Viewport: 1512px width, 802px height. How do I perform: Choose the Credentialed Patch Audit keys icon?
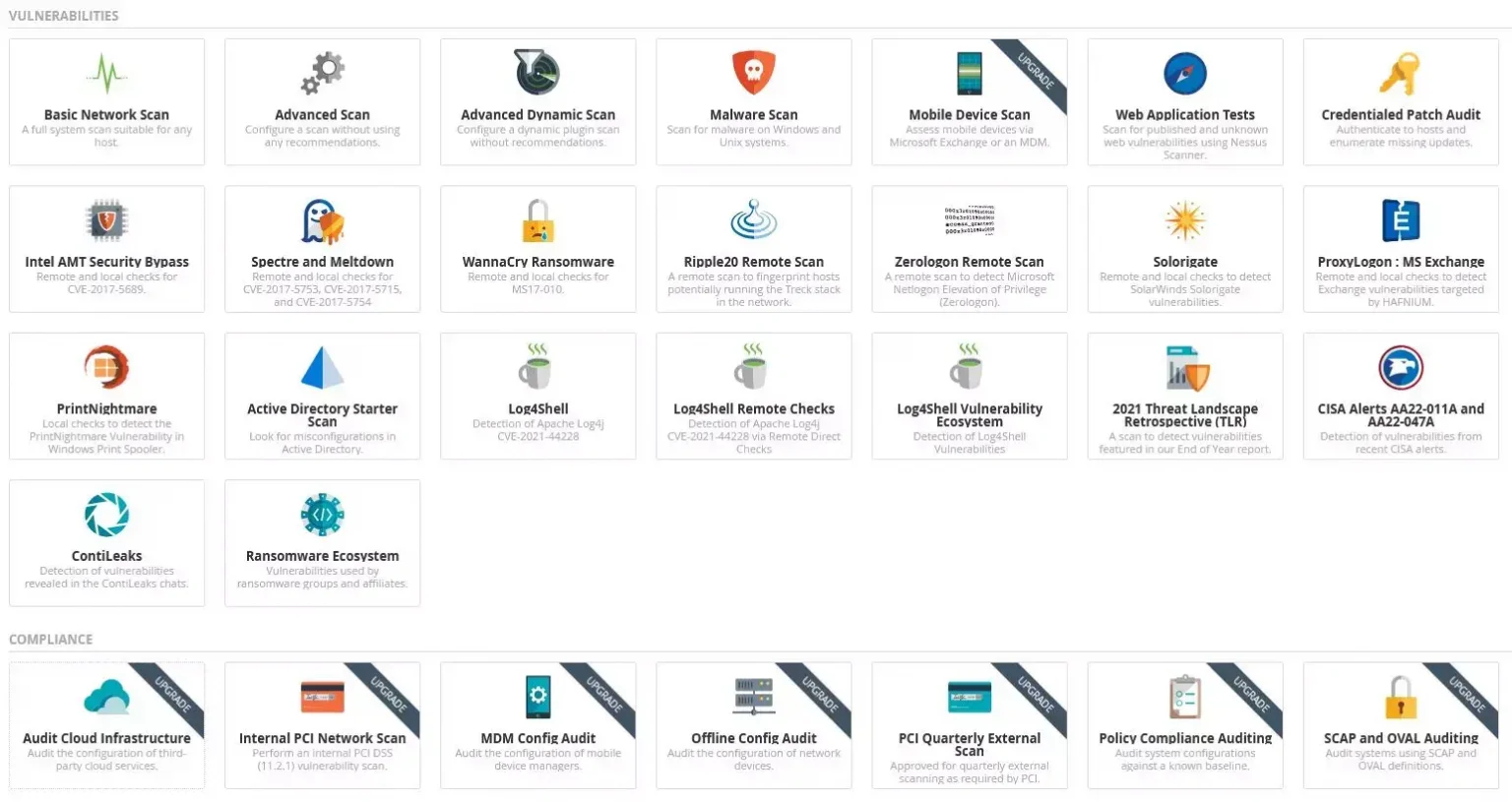[1400, 74]
